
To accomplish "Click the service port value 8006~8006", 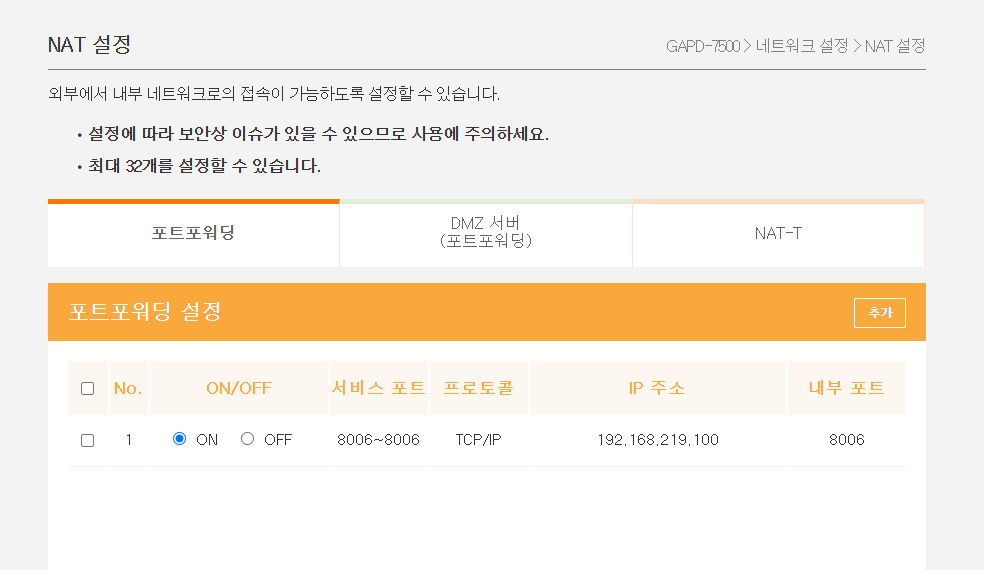I will (x=378, y=439).
